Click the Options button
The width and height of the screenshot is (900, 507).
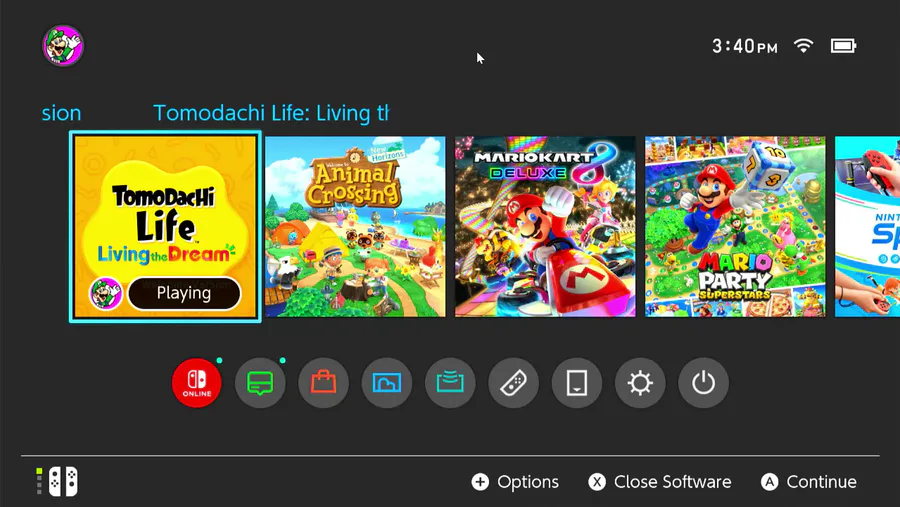[515, 482]
